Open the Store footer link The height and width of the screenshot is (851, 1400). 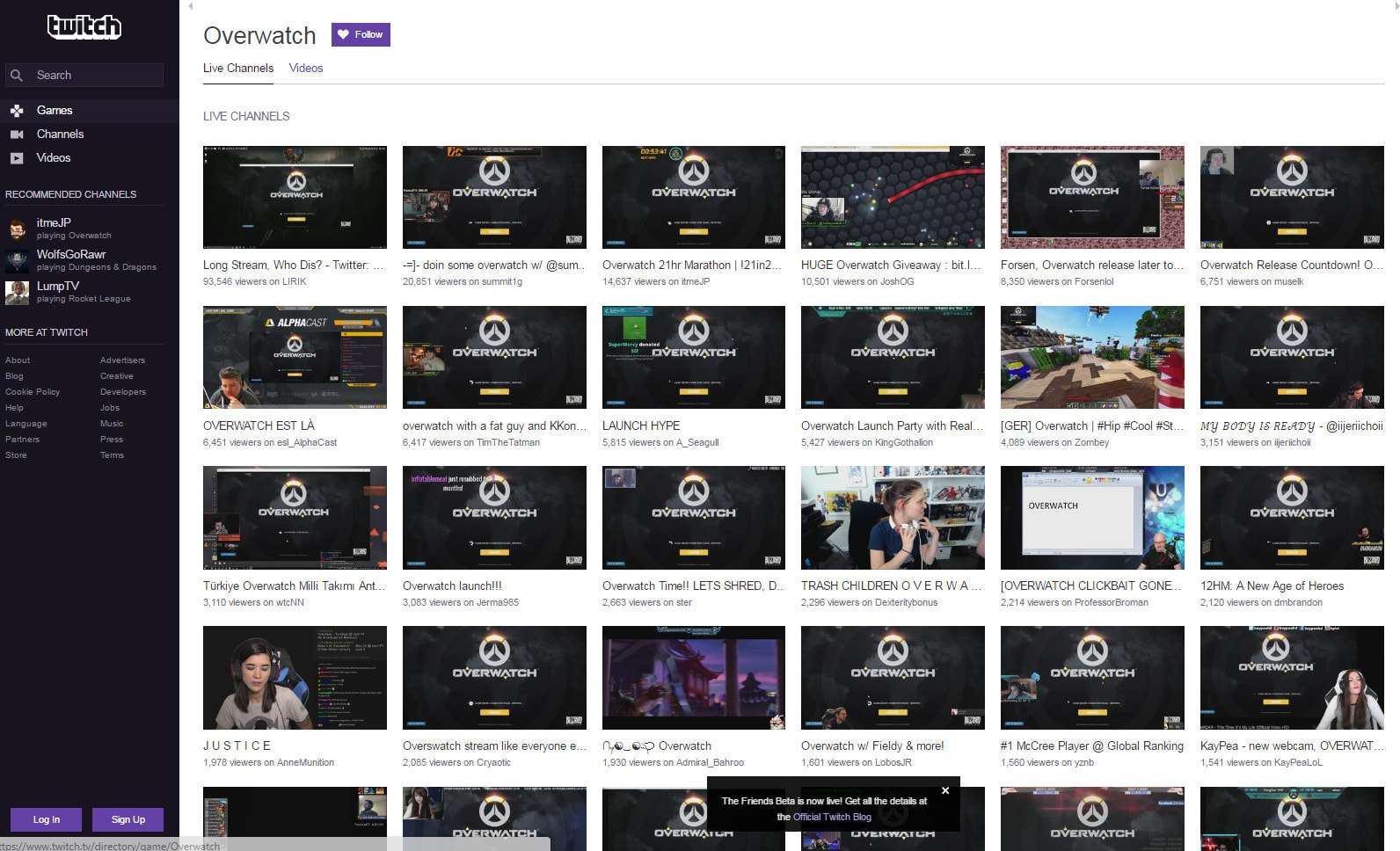tap(16, 455)
